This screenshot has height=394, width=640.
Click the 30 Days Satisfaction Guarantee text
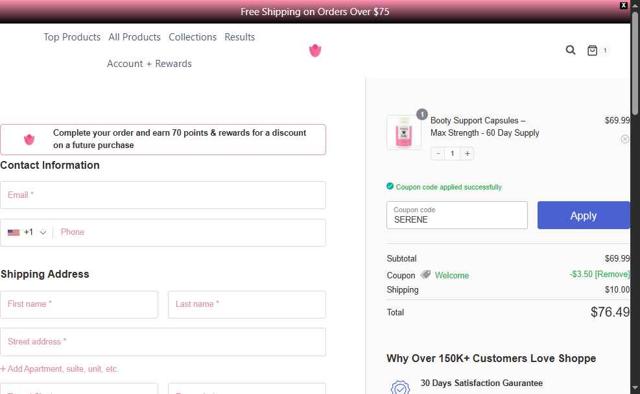pyautogui.click(x=482, y=383)
